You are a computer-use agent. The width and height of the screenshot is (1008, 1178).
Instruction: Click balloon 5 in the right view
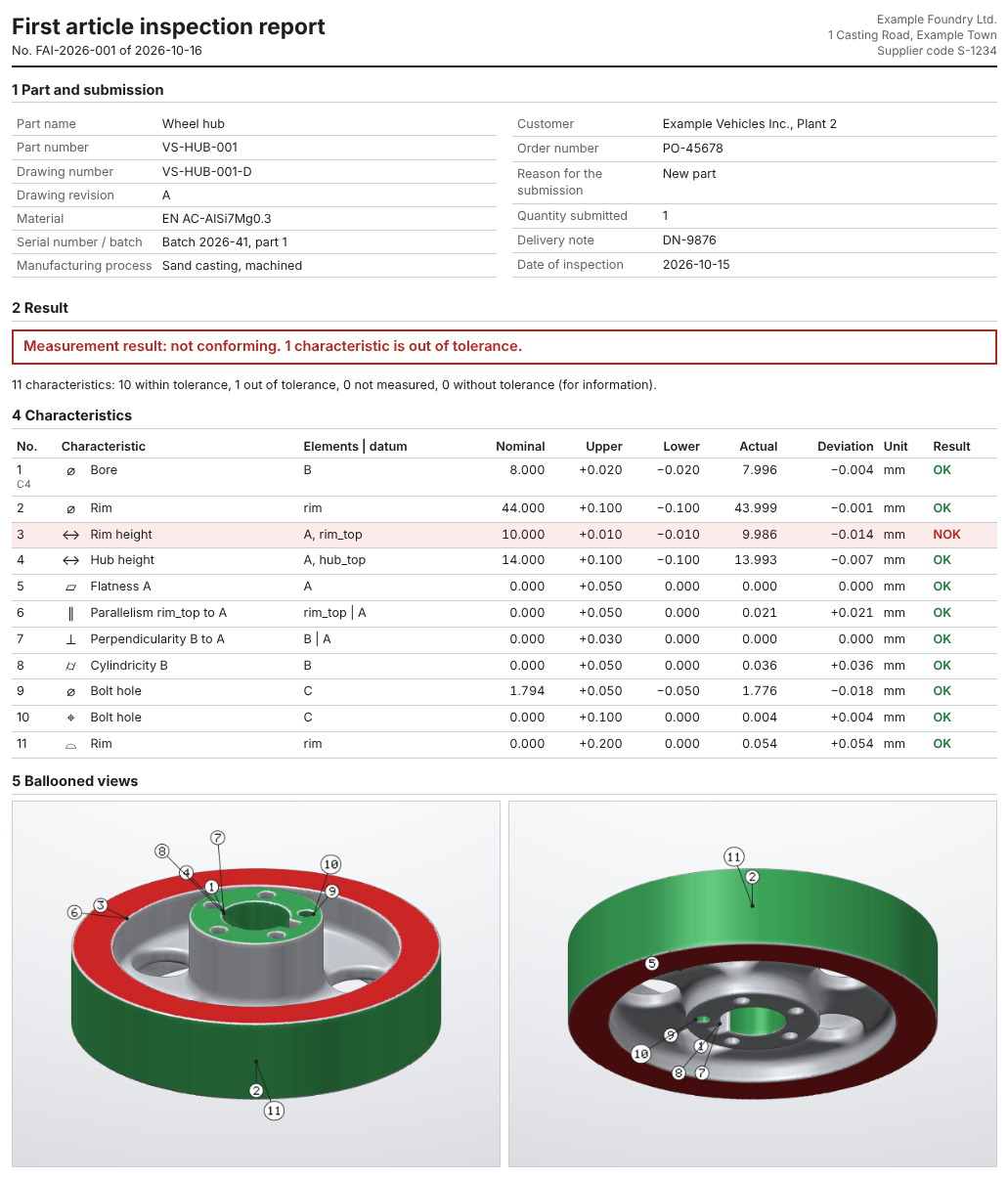[651, 963]
